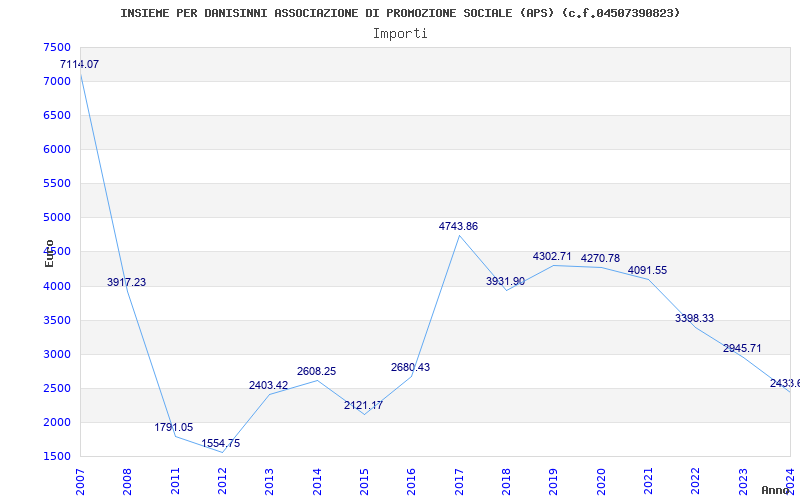Select the 4270.78 data label

pos(600,258)
